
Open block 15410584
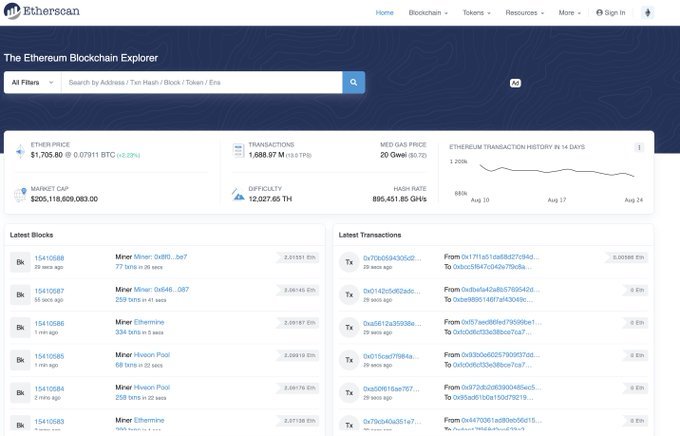point(49,389)
